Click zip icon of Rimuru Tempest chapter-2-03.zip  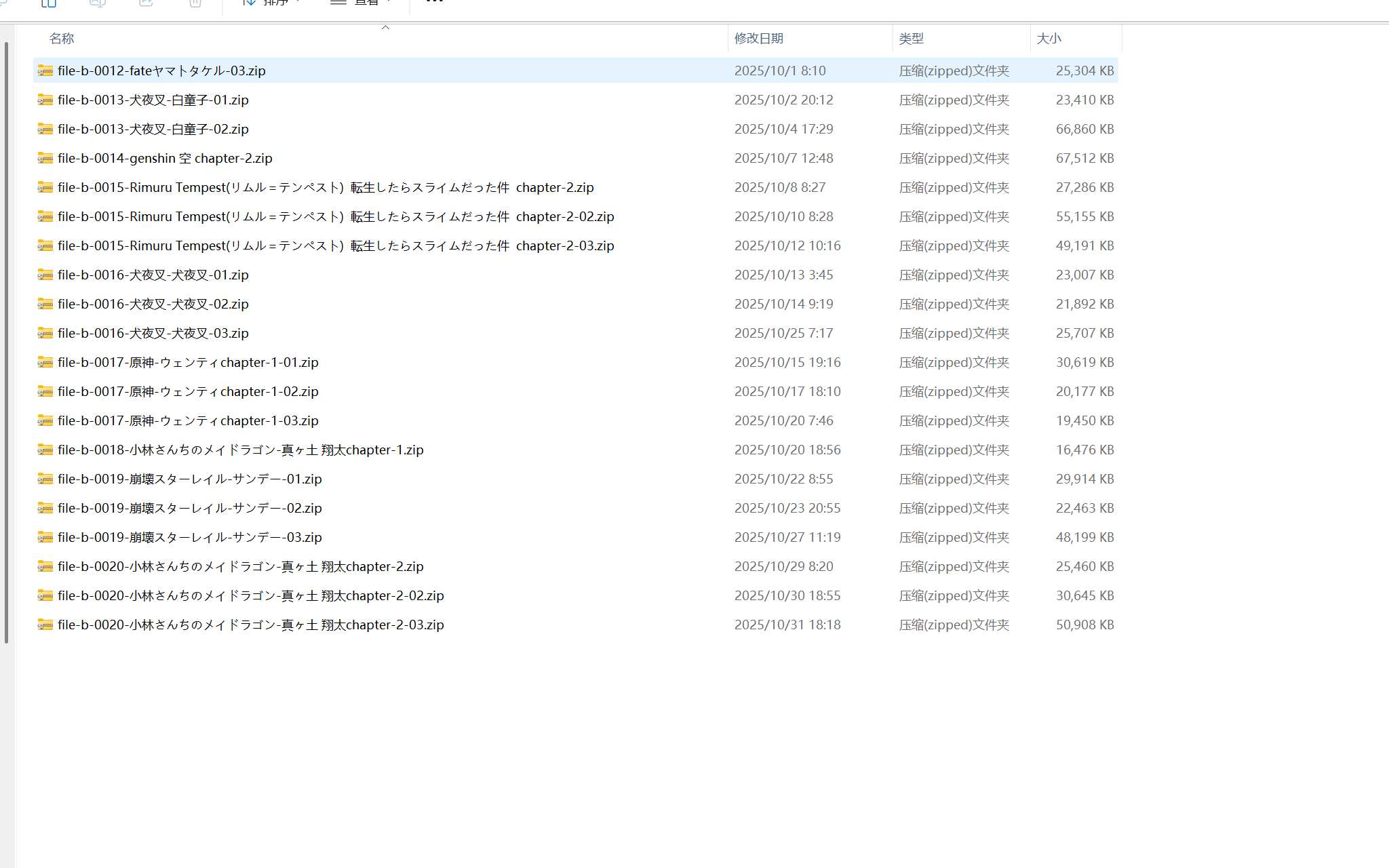pos(45,245)
